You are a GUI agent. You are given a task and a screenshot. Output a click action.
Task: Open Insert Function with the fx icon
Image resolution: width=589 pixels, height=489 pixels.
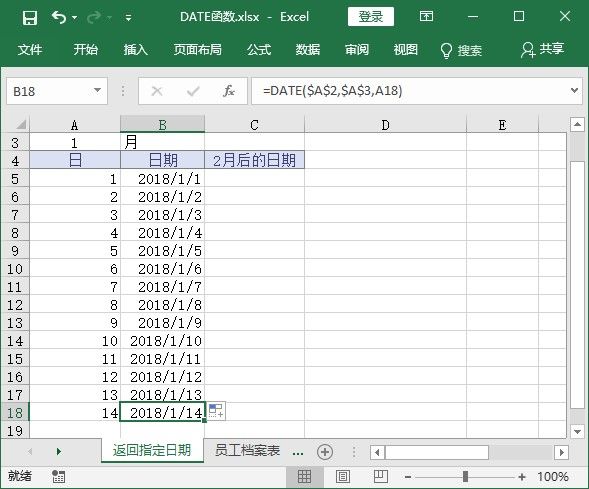pyautogui.click(x=229, y=91)
